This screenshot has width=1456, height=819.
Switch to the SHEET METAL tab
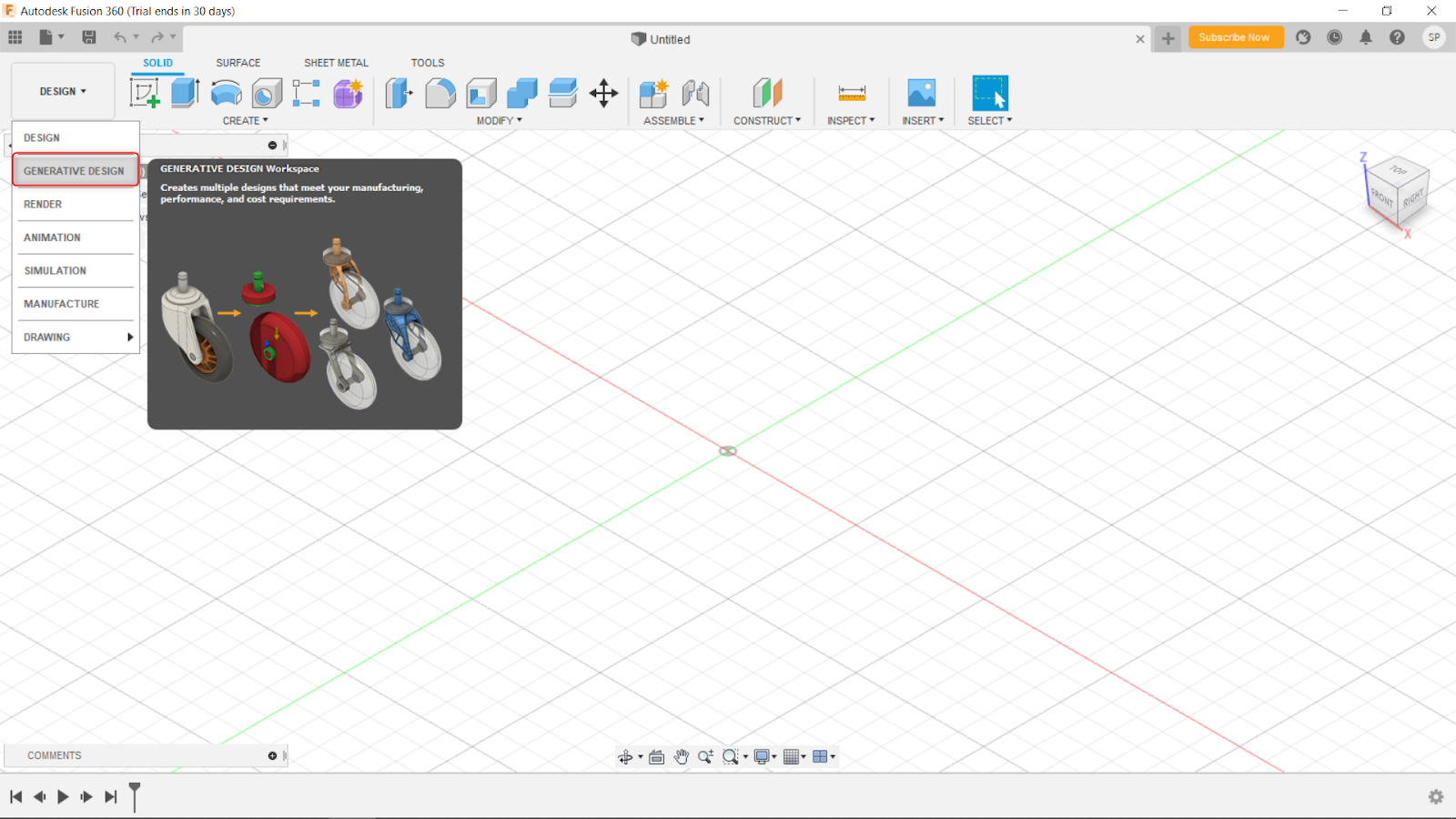click(336, 63)
